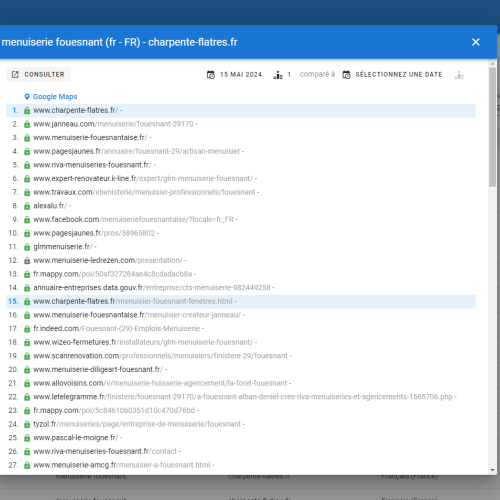Click the calendar icon beside 15 MAI 2024
The image size is (500, 500).
211,75
